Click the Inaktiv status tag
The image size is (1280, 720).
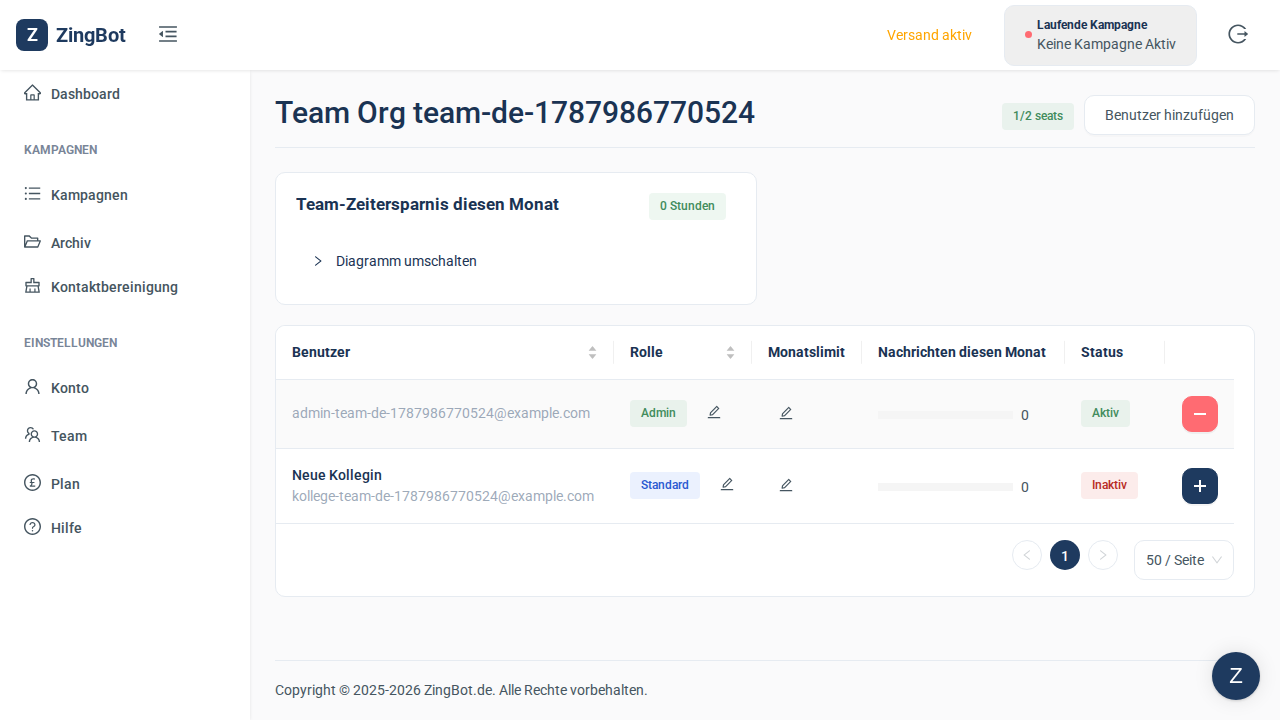(1109, 485)
